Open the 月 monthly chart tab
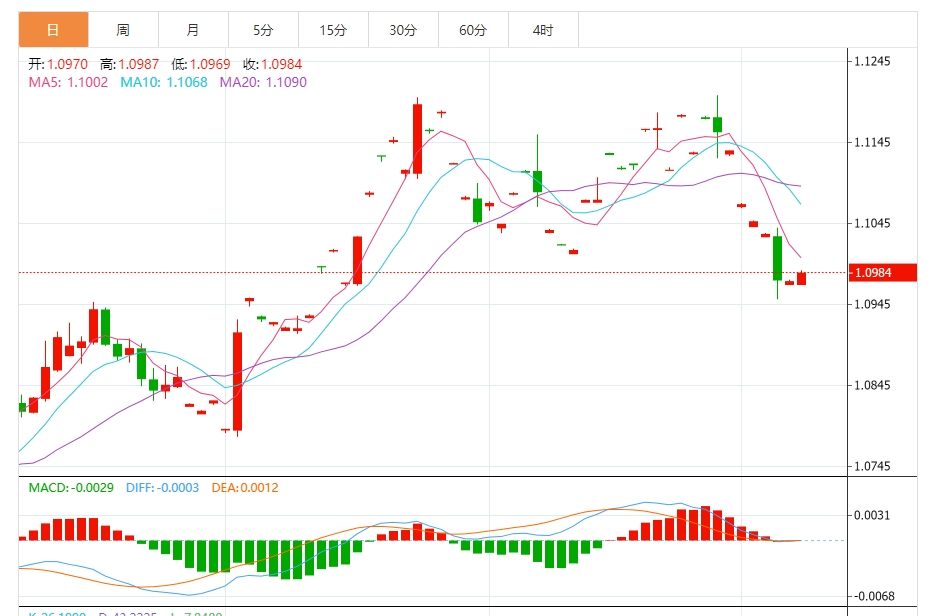 pyautogui.click(x=193, y=29)
